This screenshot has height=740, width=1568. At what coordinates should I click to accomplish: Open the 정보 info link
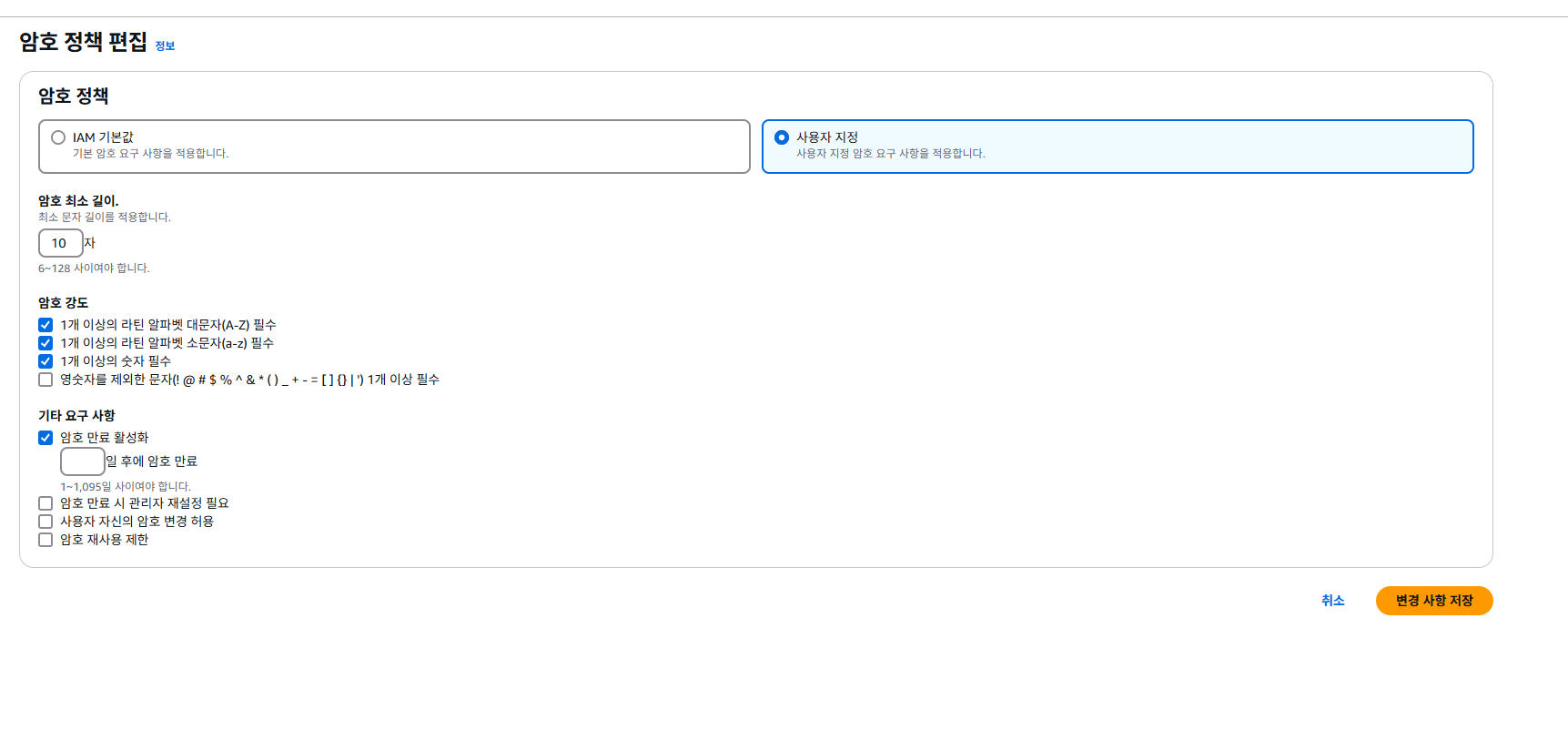click(165, 46)
